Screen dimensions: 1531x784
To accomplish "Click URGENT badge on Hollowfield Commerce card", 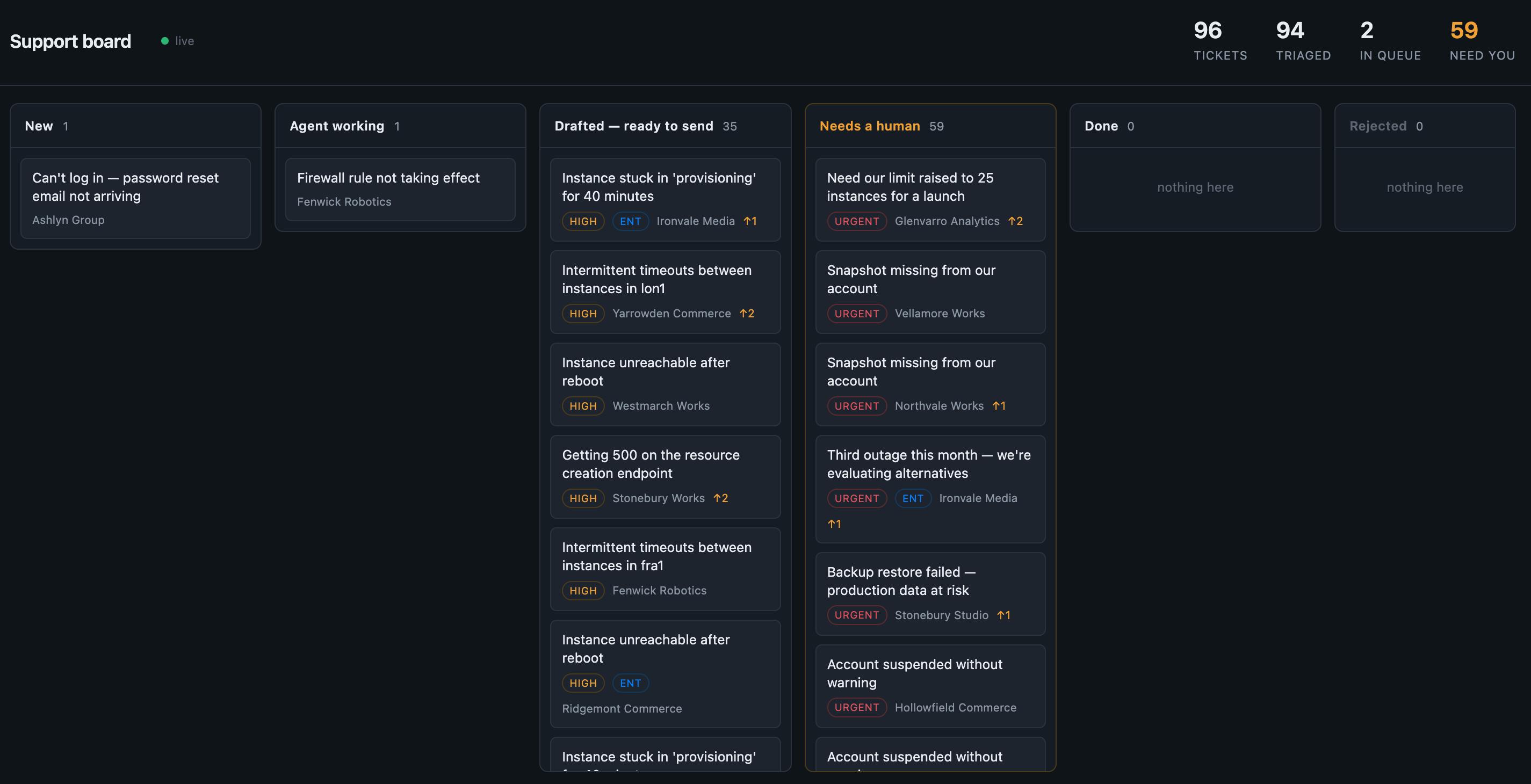I will 856,707.
